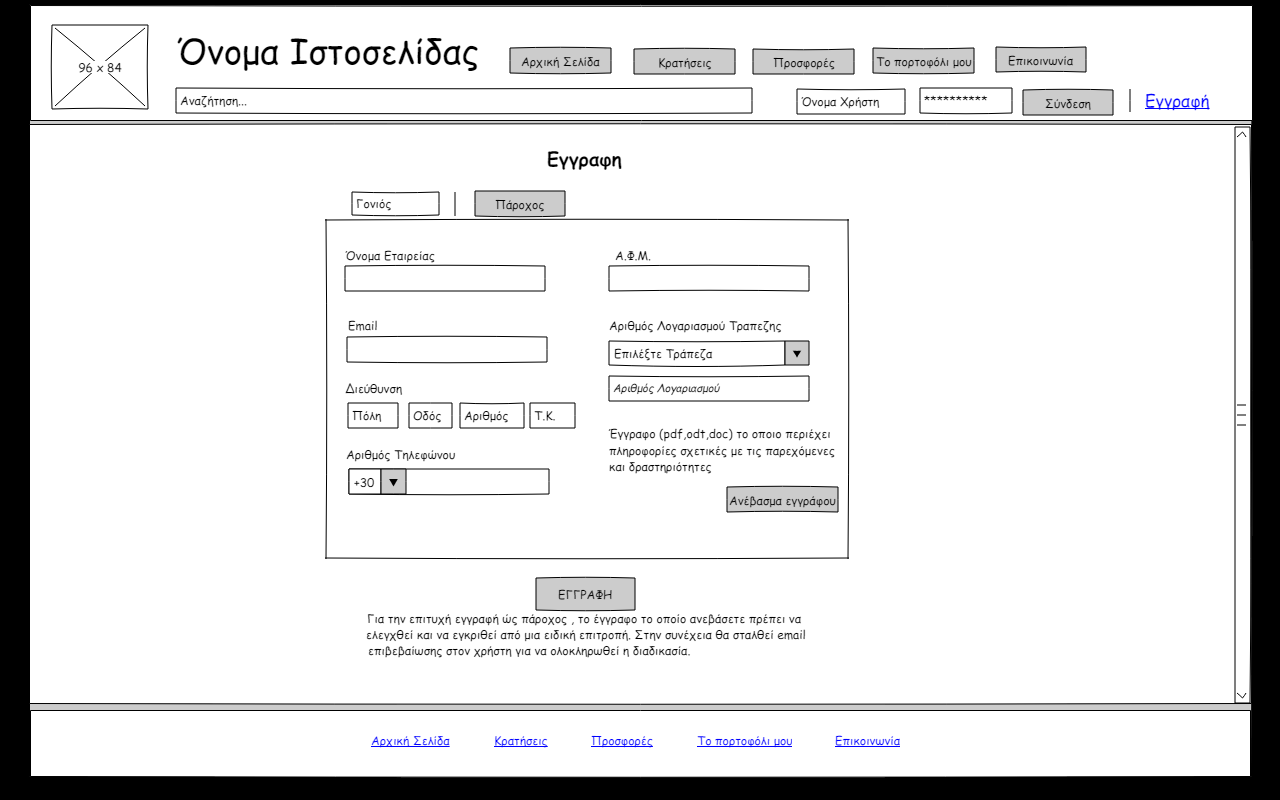The image size is (1280, 800).
Task: Click the Email input field
Action: point(447,350)
